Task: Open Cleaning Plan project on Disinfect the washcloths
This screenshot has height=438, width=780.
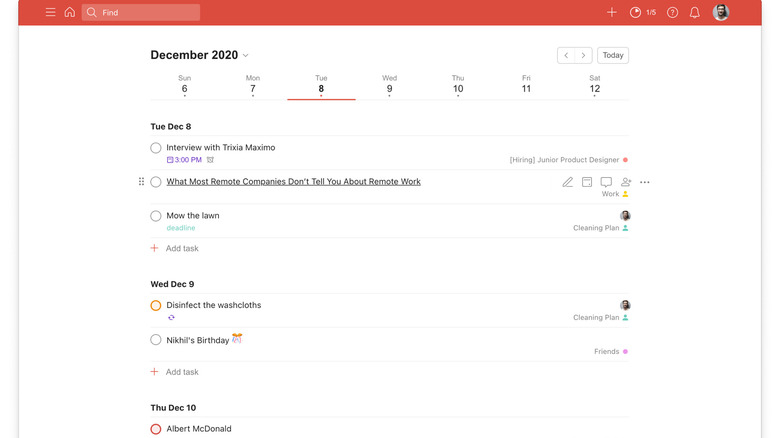Action: (x=600, y=318)
